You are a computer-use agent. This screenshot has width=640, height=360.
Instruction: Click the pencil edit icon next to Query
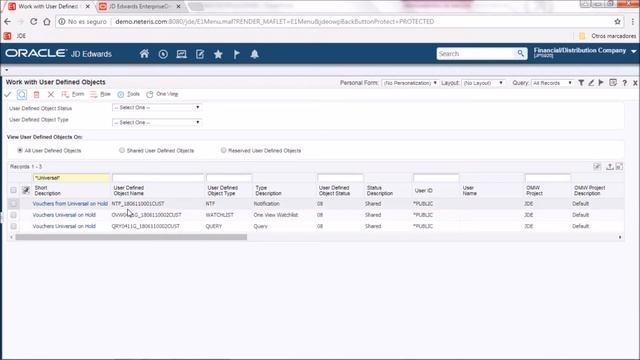[x=591, y=82]
